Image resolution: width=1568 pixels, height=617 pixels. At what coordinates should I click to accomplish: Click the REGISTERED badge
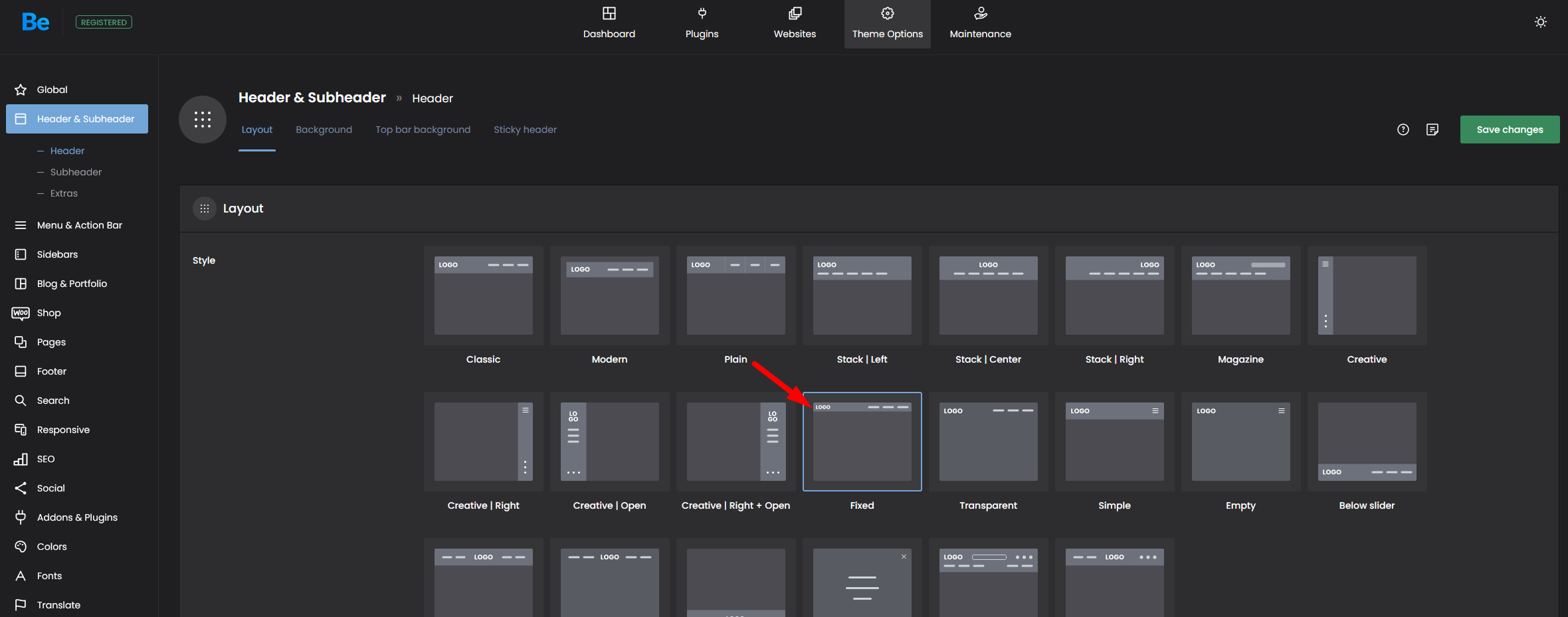pos(104,22)
